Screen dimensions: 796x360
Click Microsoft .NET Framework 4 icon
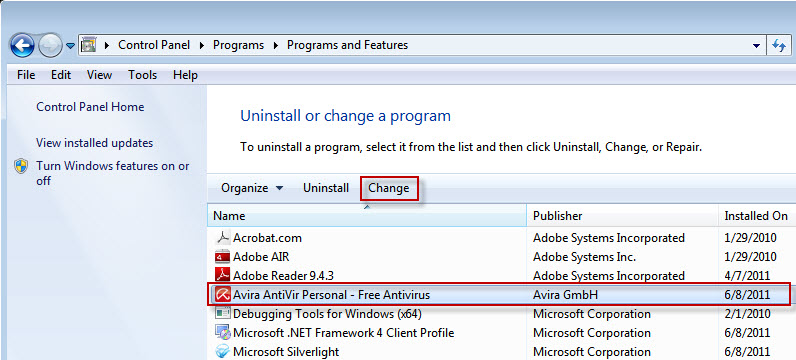pos(222,333)
